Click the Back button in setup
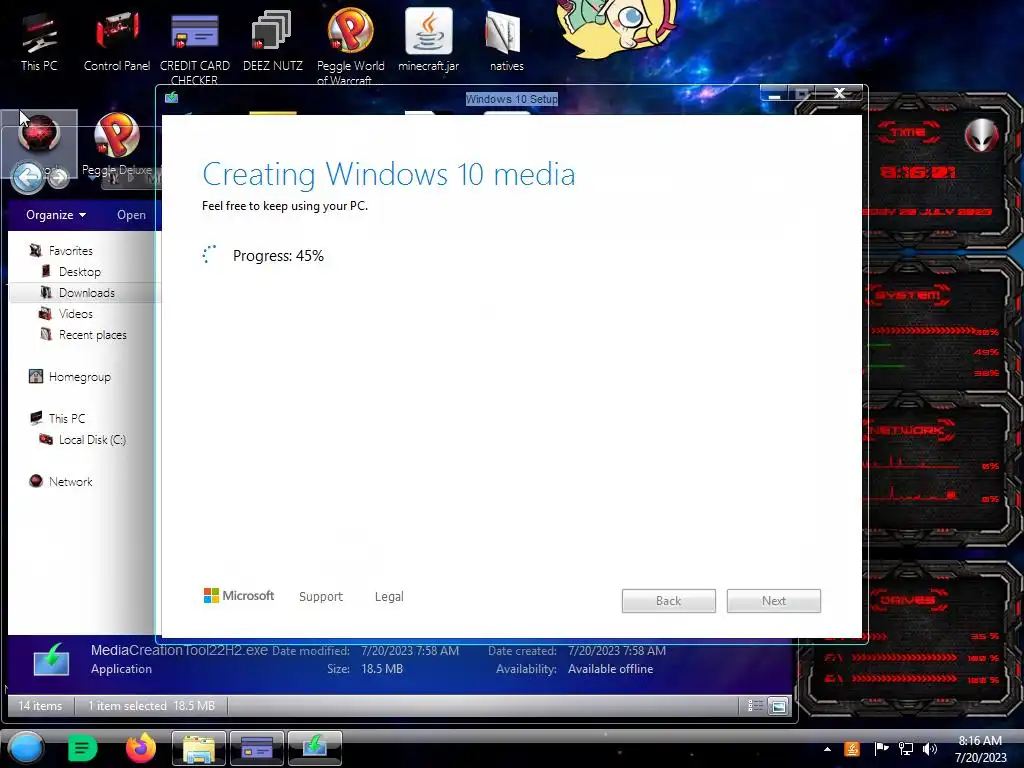The width and height of the screenshot is (1024, 768). [x=669, y=601]
